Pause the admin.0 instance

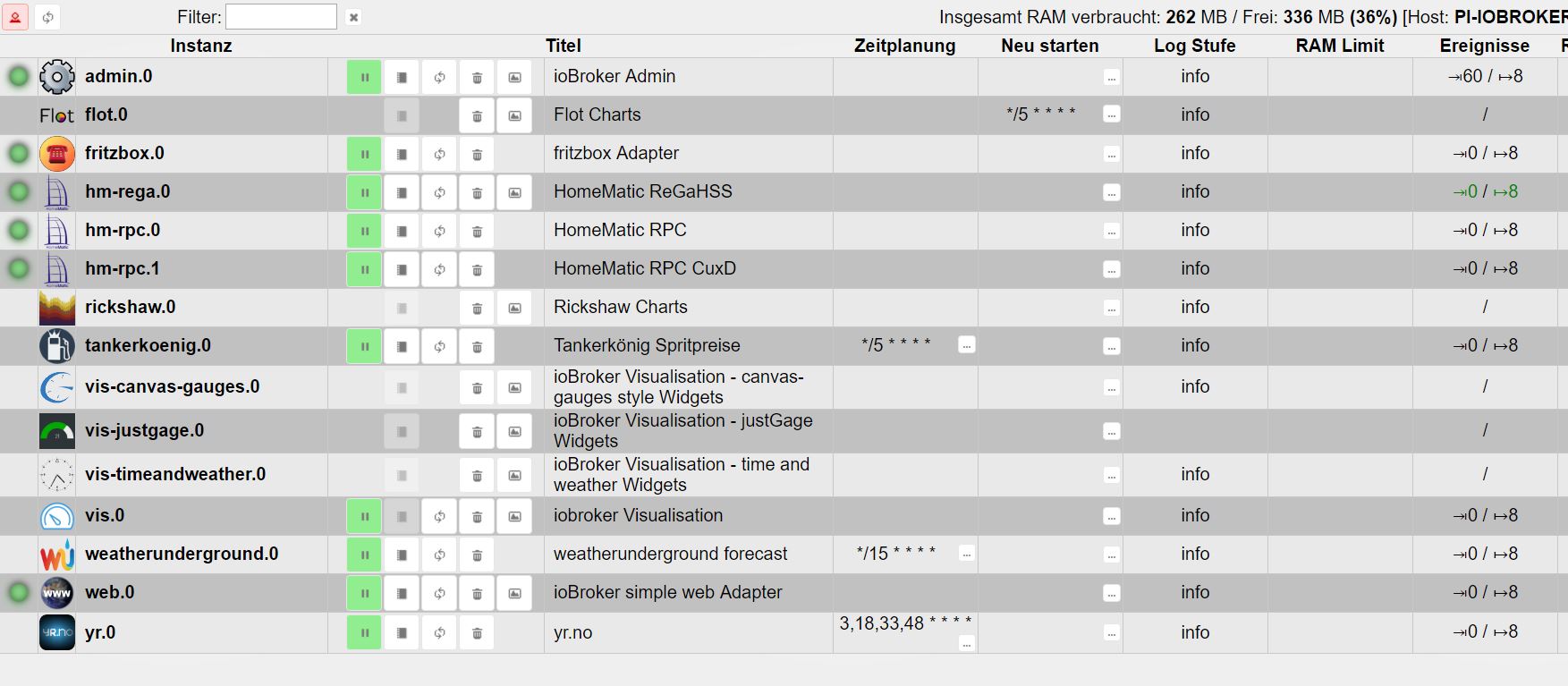click(x=364, y=77)
